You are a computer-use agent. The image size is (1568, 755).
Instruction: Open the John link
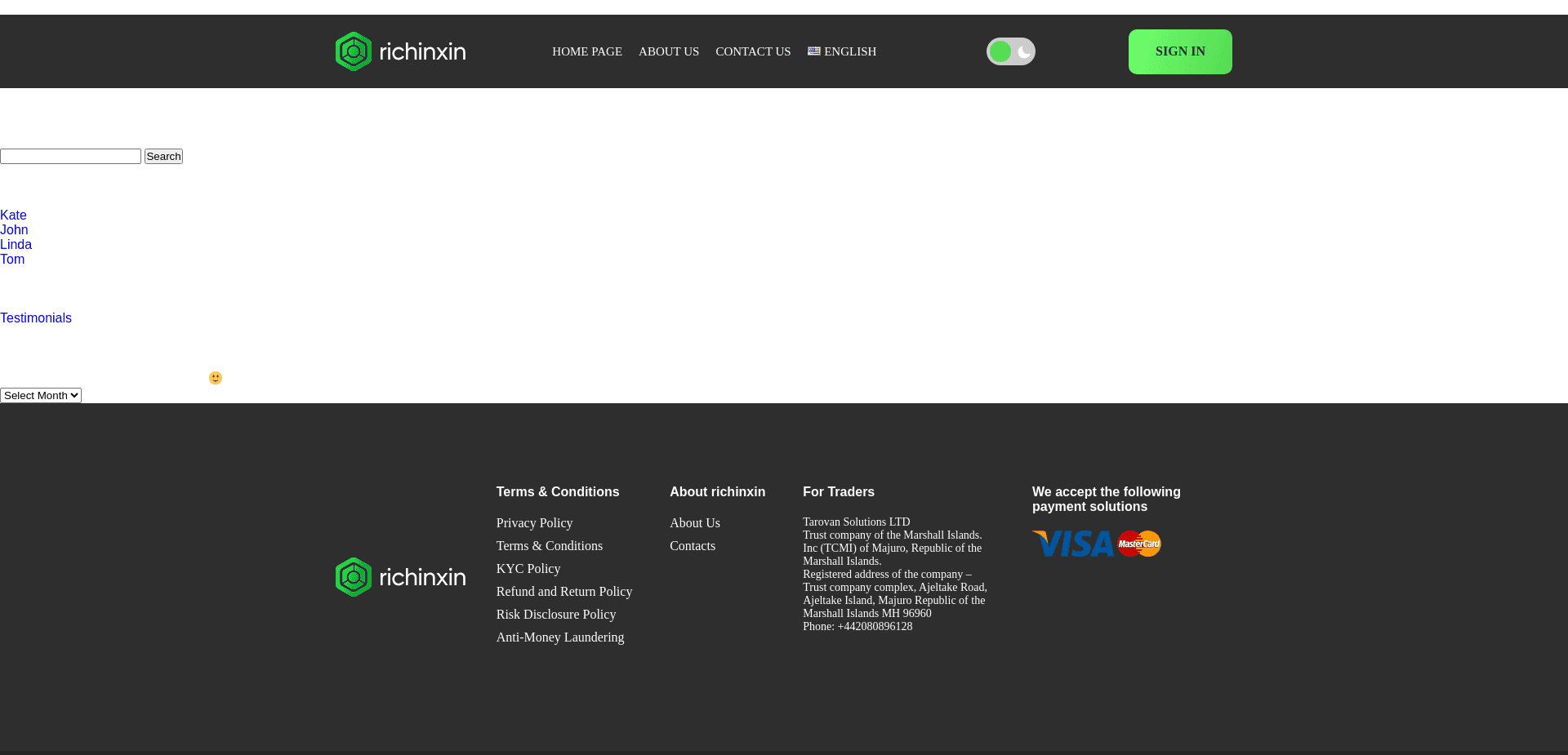pos(14,230)
